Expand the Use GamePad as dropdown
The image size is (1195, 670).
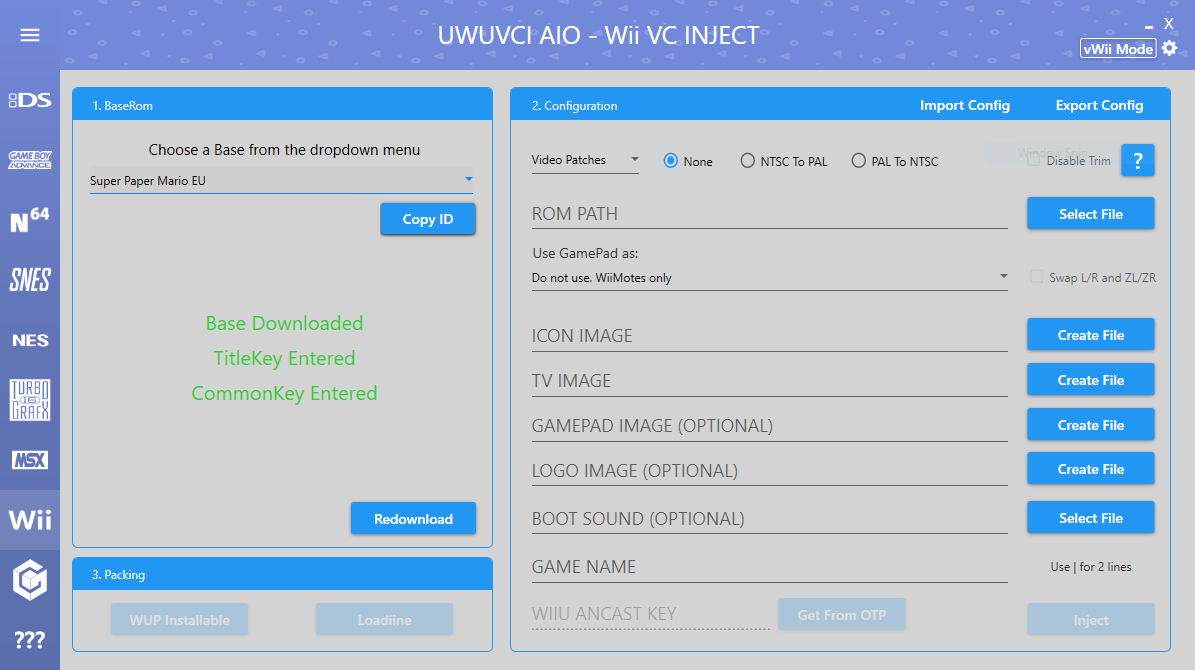[769, 277]
